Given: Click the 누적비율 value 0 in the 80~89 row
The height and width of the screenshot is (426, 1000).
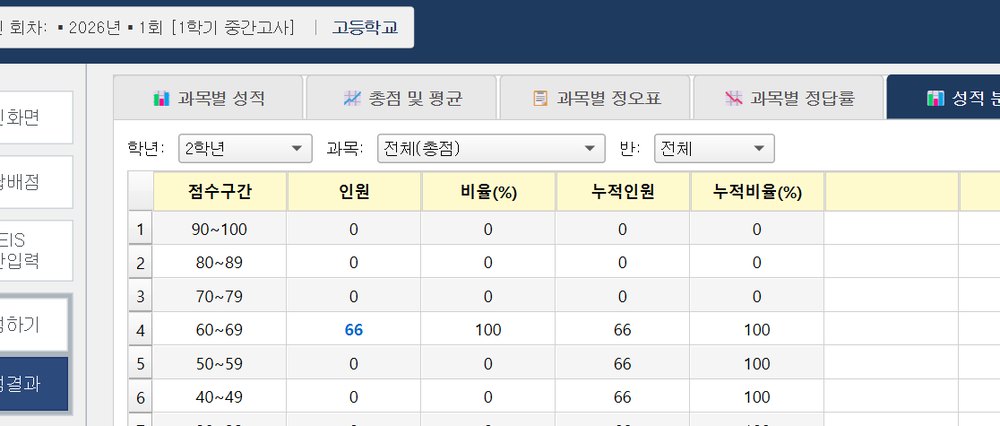Looking at the screenshot, I should point(757,262).
